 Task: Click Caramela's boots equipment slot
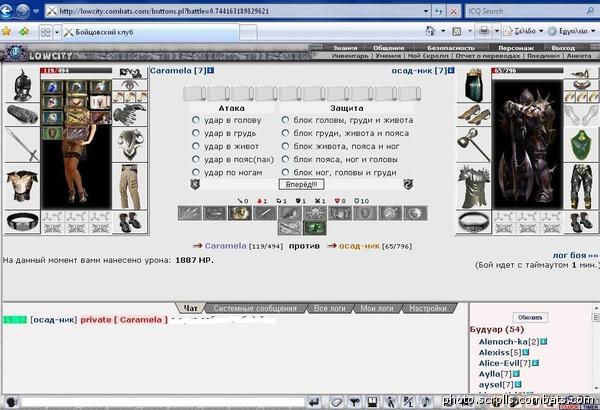coord(130,222)
